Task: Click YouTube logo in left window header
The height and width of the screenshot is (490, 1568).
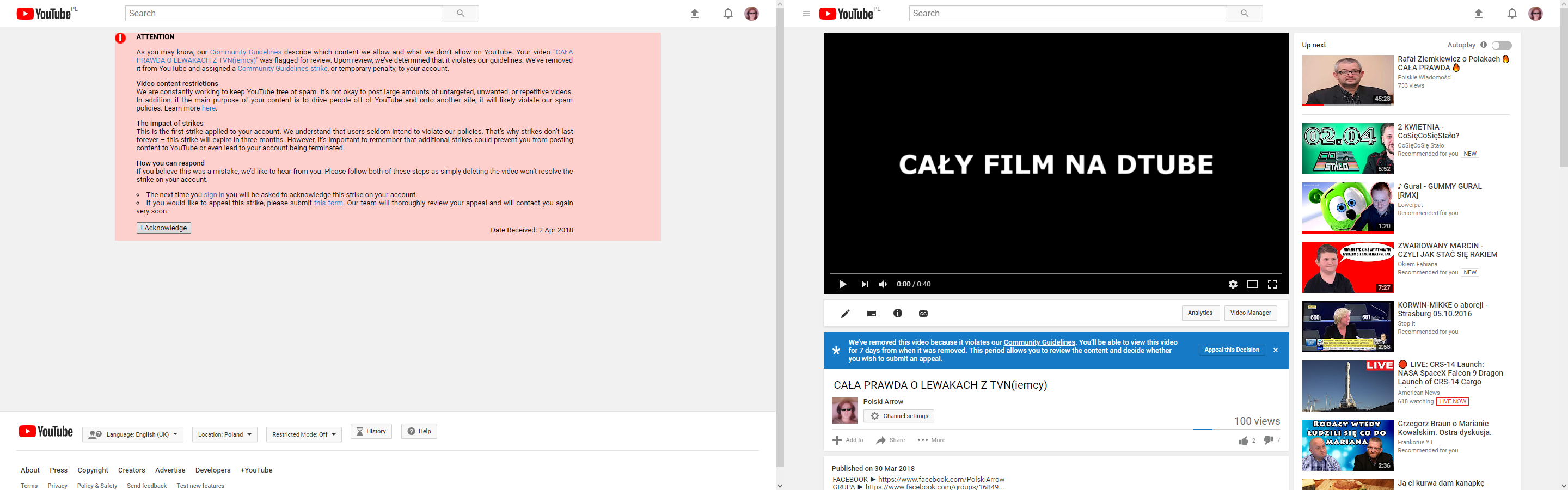Action: (44, 14)
